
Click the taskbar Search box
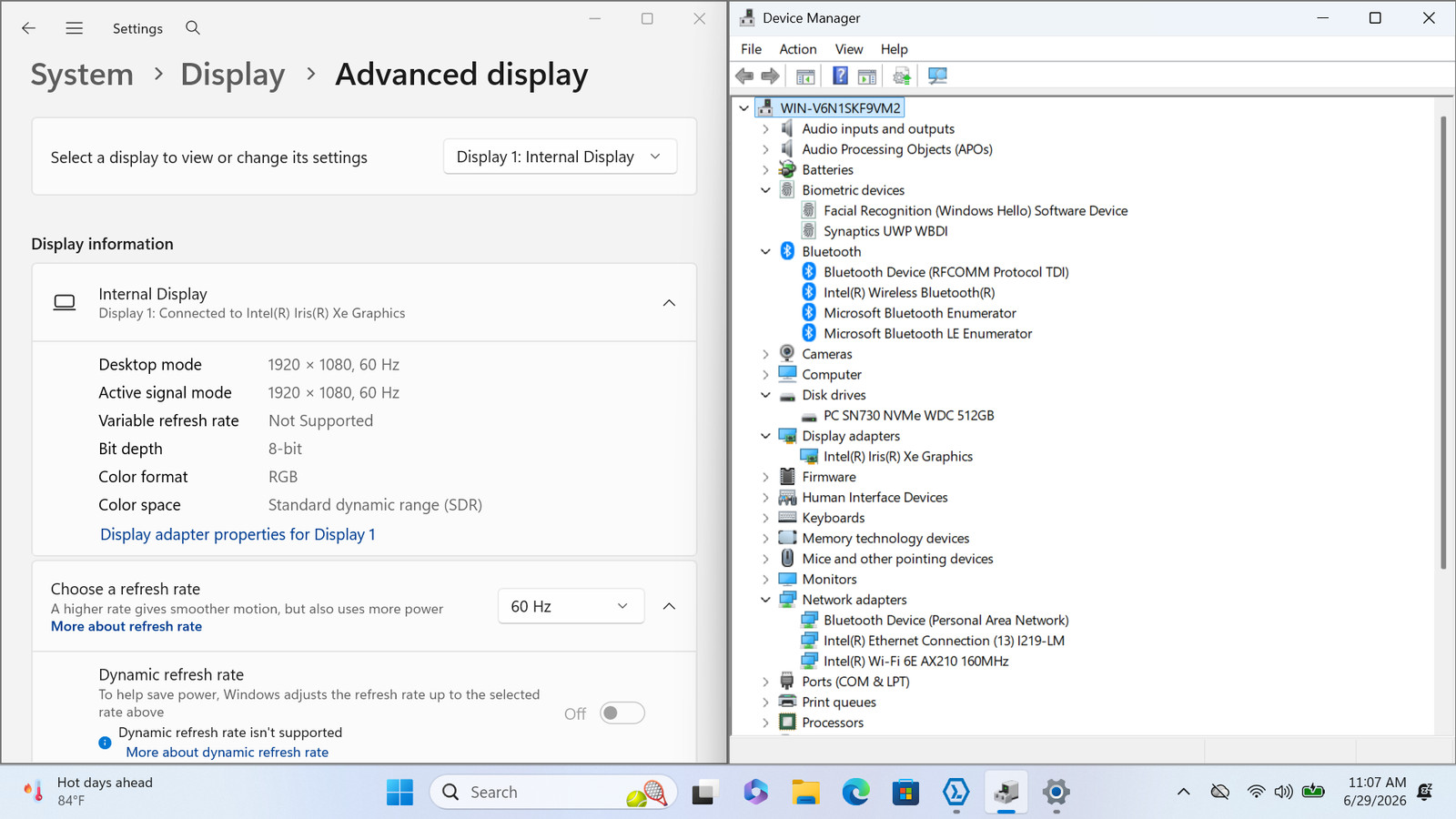click(x=553, y=793)
